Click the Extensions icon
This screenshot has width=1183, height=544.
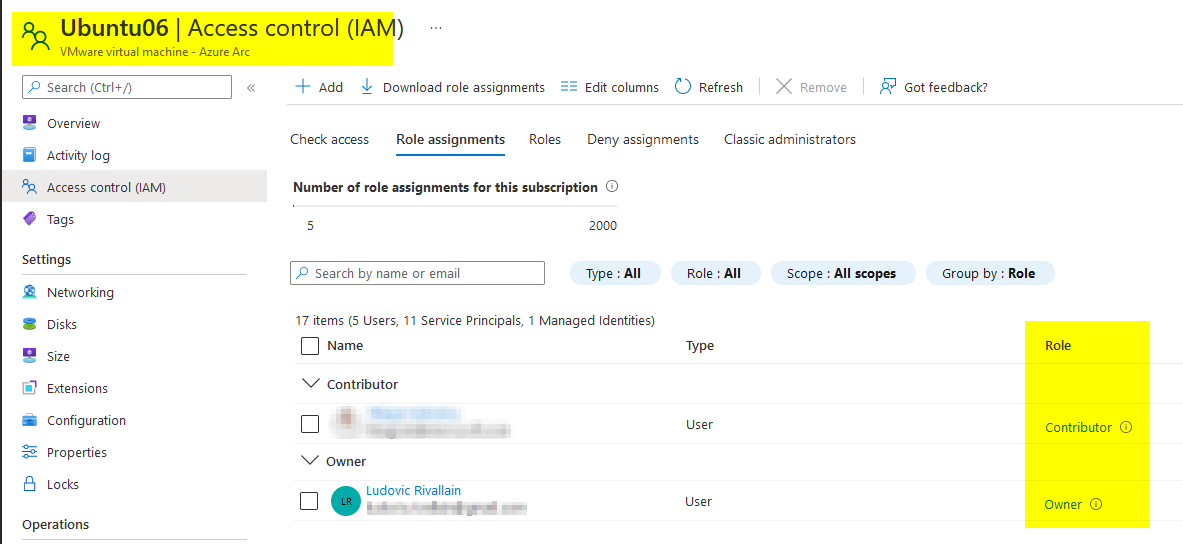pos(29,389)
